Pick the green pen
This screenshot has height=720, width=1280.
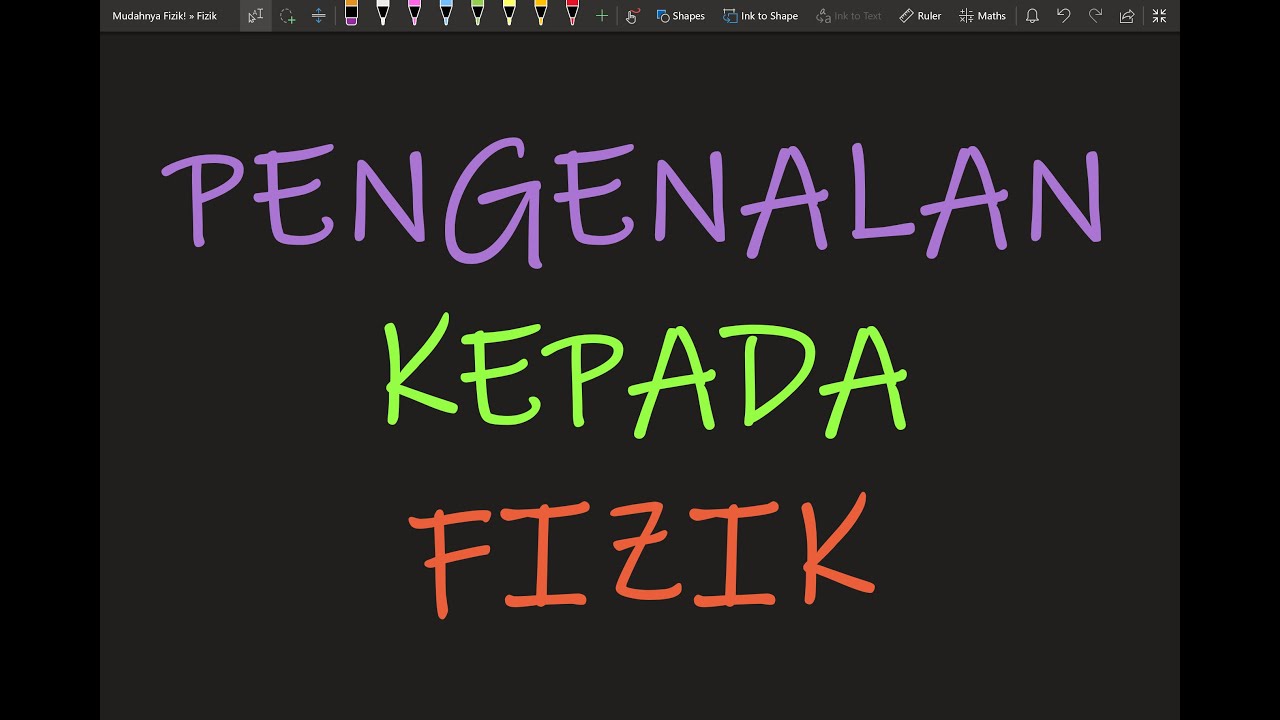[x=477, y=14]
